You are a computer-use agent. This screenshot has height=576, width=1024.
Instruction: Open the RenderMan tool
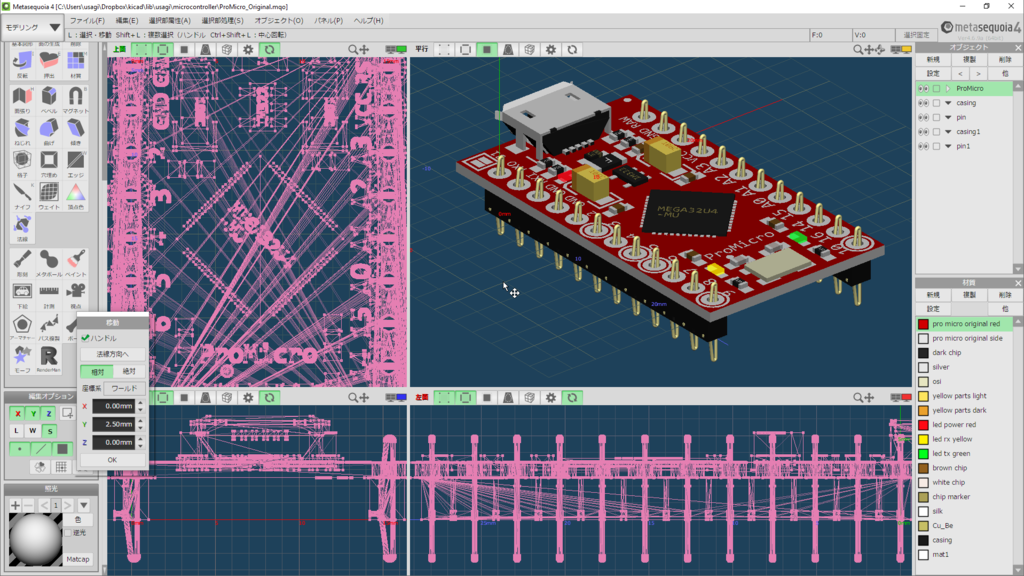pos(49,359)
